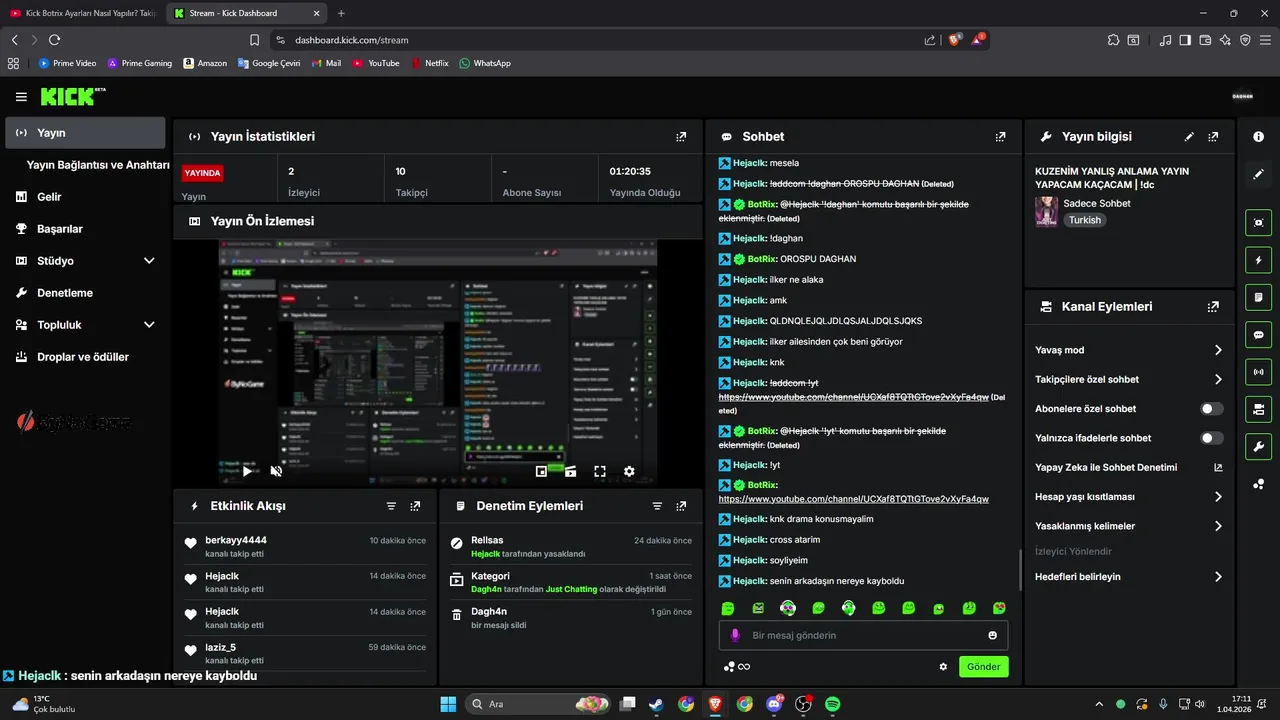1280x720 pixels.
Task: Click the taskbar Ara search box
Action: [537, 704]
